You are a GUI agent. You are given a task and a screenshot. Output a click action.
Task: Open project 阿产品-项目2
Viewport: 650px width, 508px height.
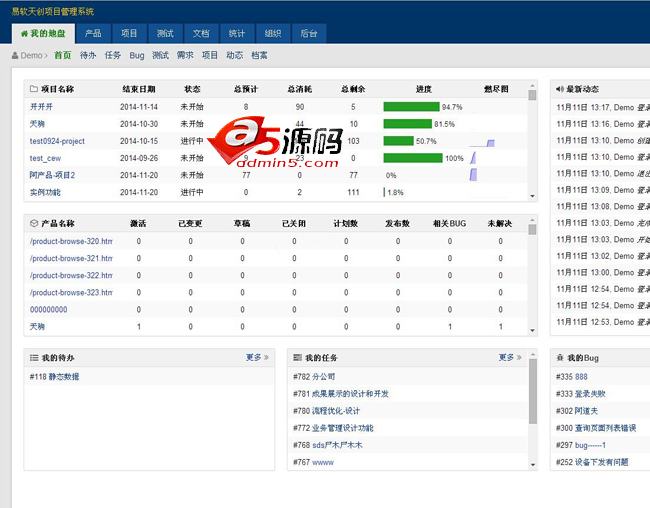point(52,175)
